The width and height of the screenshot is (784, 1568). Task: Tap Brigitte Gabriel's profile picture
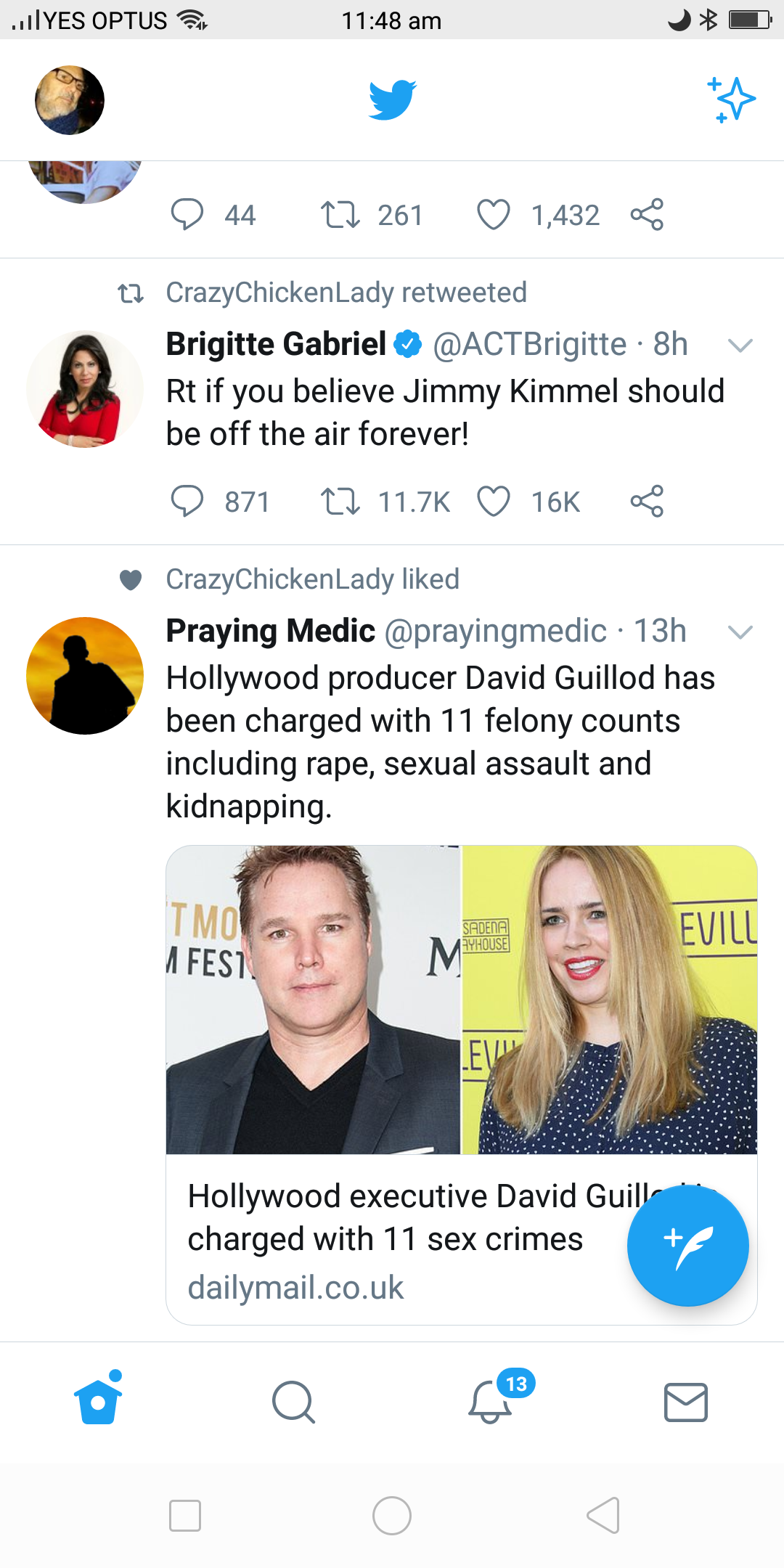[x=85, y=389]
